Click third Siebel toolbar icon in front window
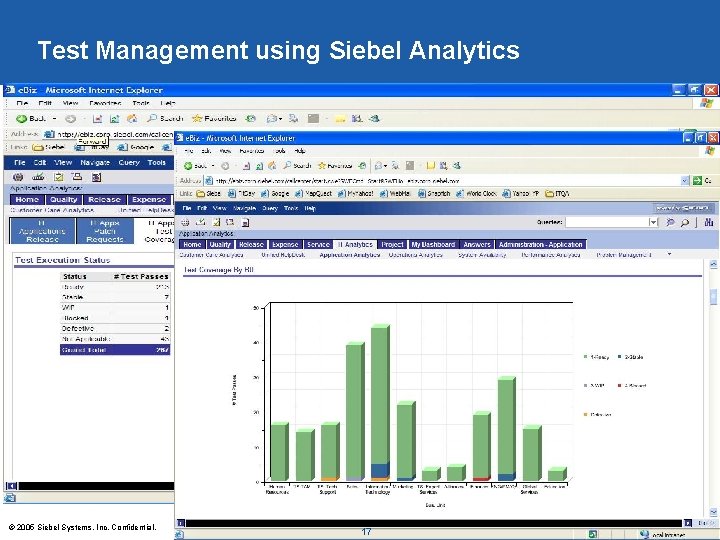This screenshot has height=540, width=720. 216,222
